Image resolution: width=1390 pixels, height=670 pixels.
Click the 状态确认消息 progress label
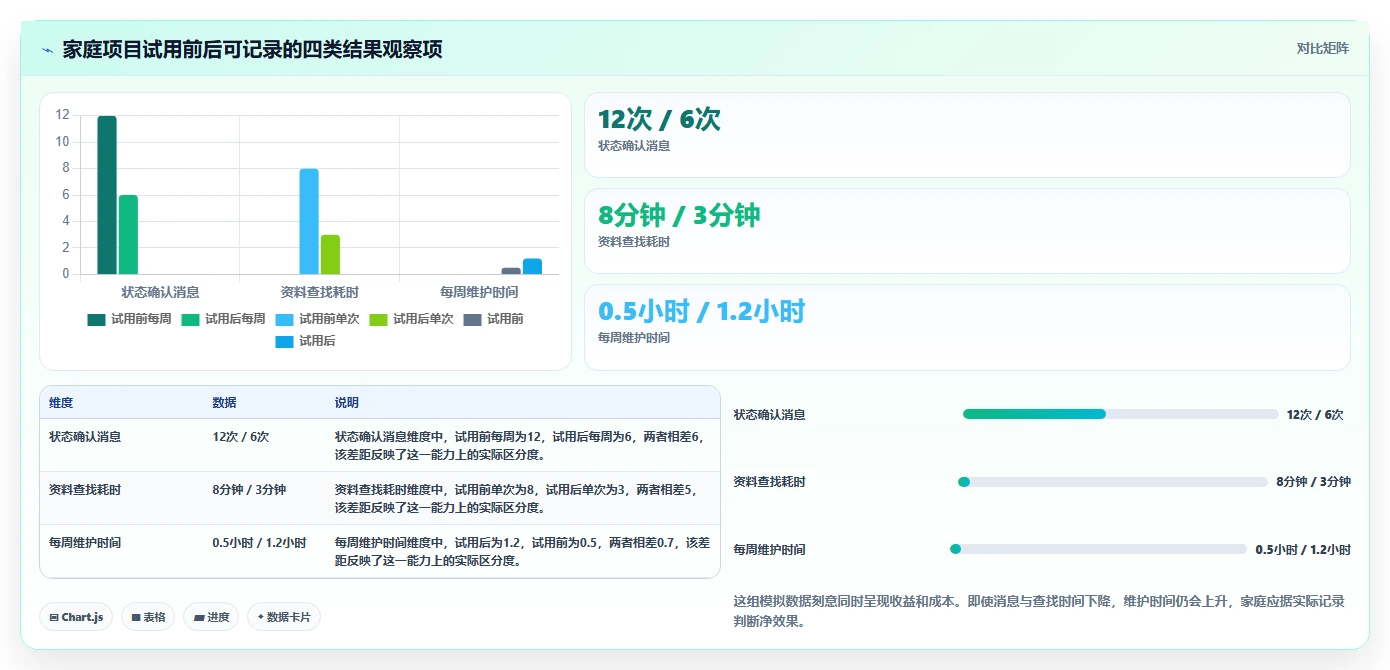(770, 415)
